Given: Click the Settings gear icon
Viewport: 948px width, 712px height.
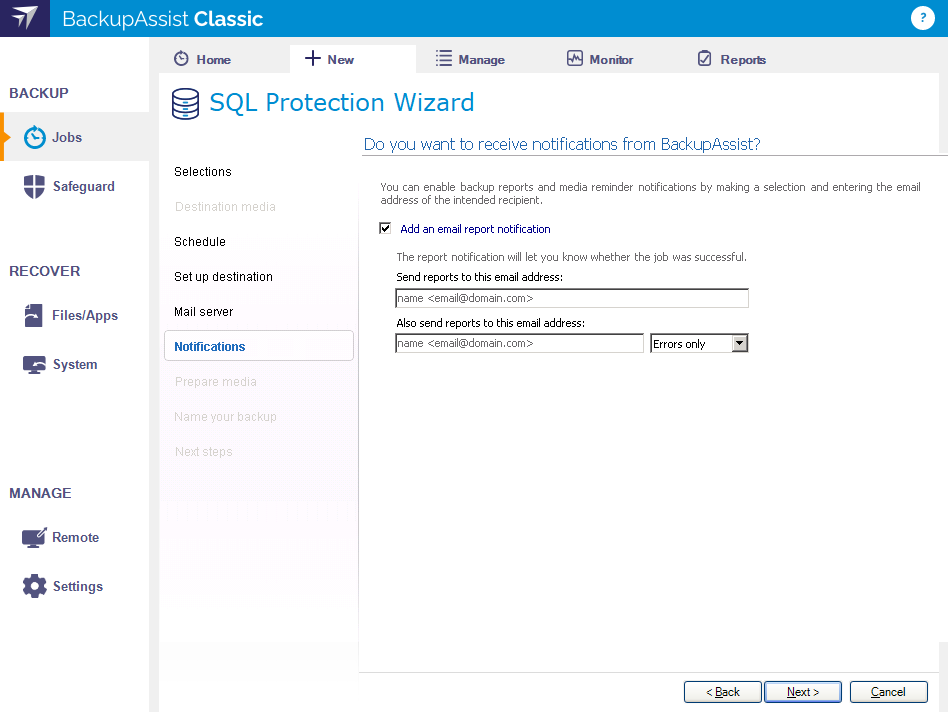Looking at the screenshot, I should pyautogui.click(x=34, y=586).
